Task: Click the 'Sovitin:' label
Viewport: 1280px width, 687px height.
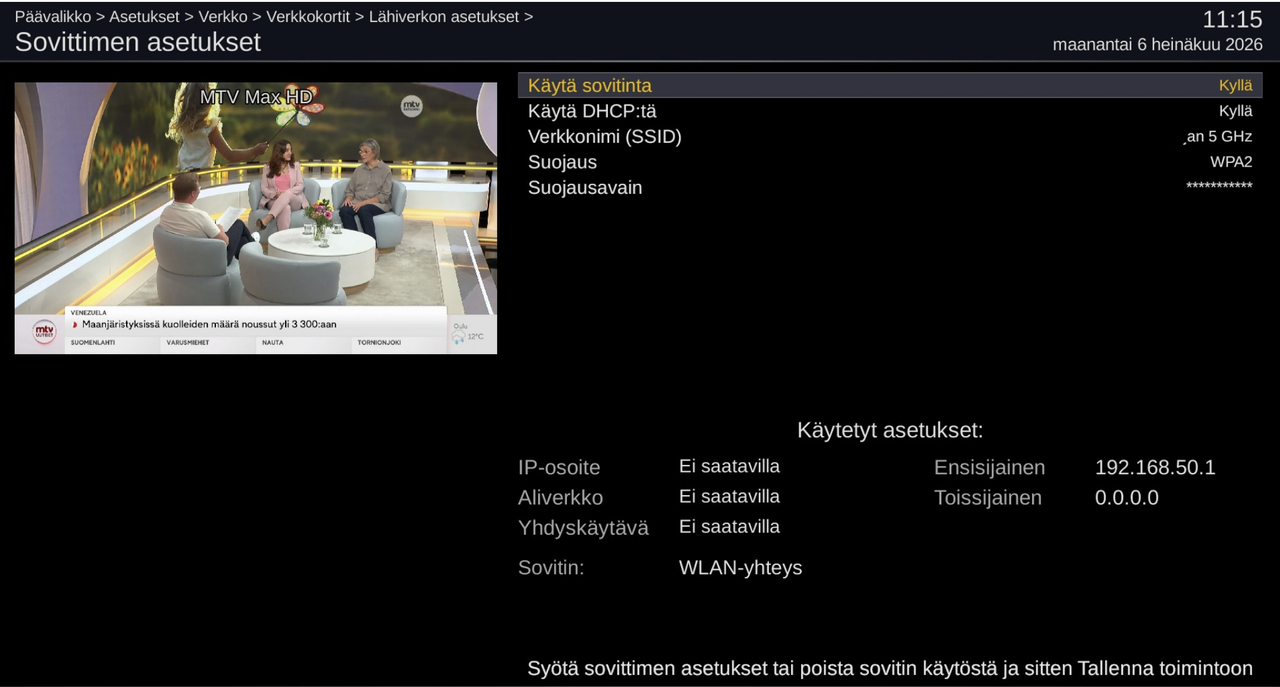Action: coord(551,568)
